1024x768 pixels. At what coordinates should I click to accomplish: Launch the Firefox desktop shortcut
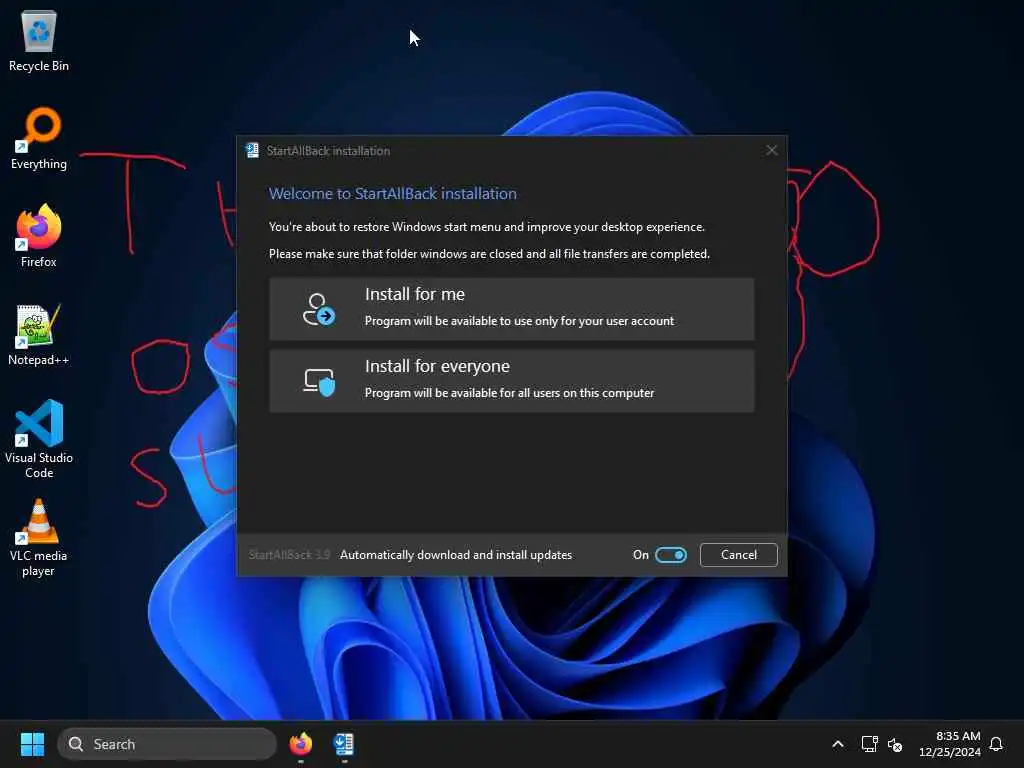click(39, 236)
